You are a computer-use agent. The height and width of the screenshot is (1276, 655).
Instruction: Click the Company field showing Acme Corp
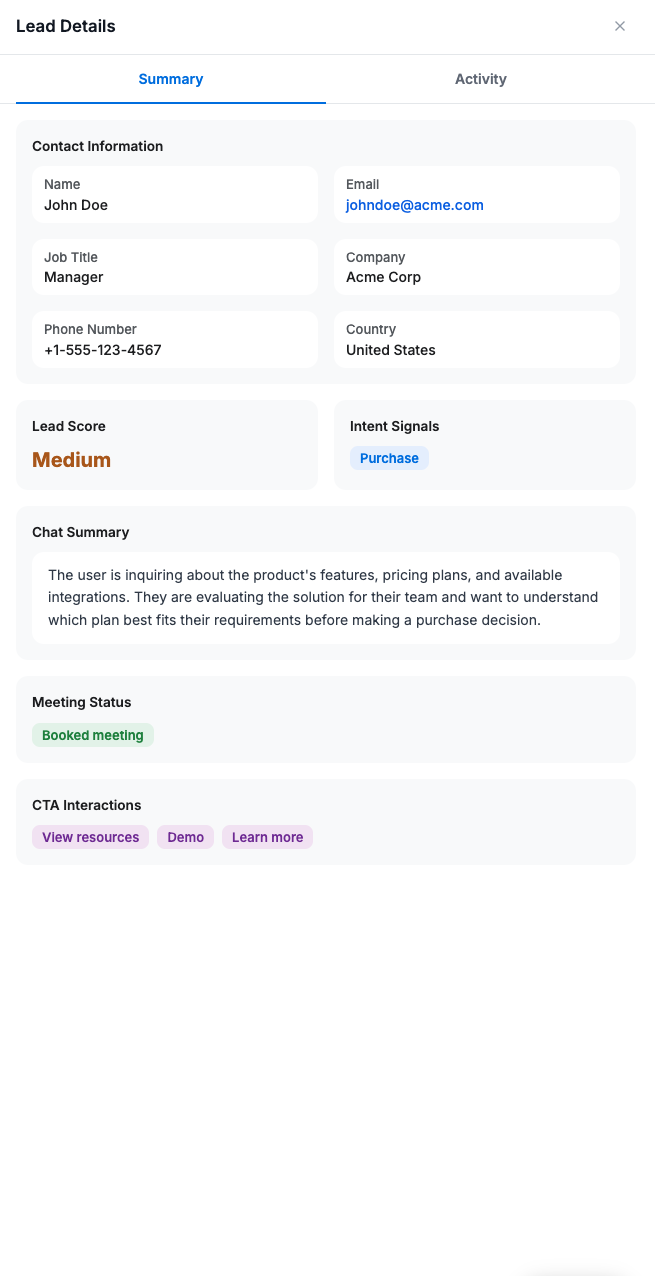click(477, 267)
